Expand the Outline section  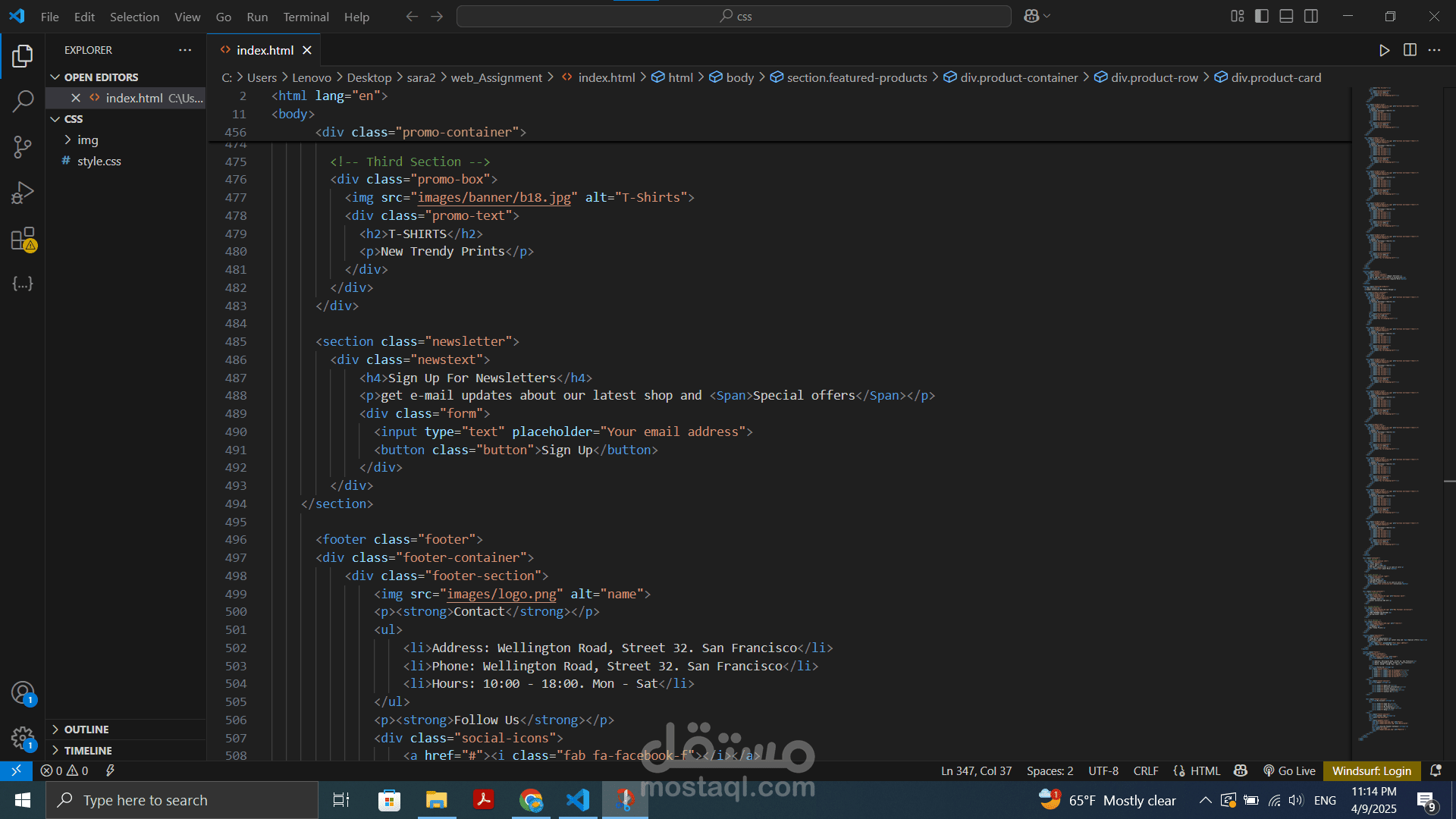pos(126,730)
